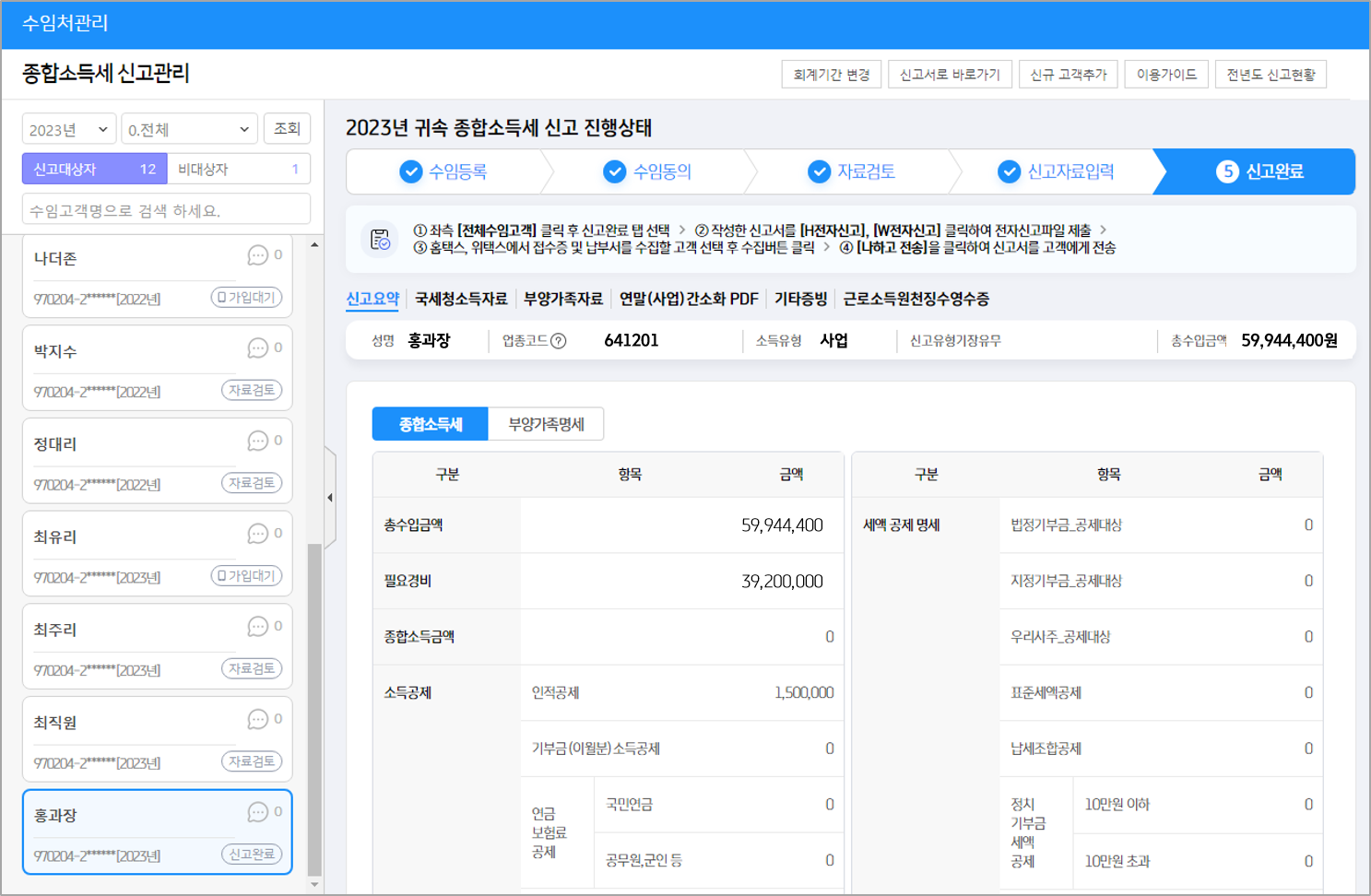Click the 자료검토 step checkmark icon
1371x896 pixels.
tap(819, 171)
